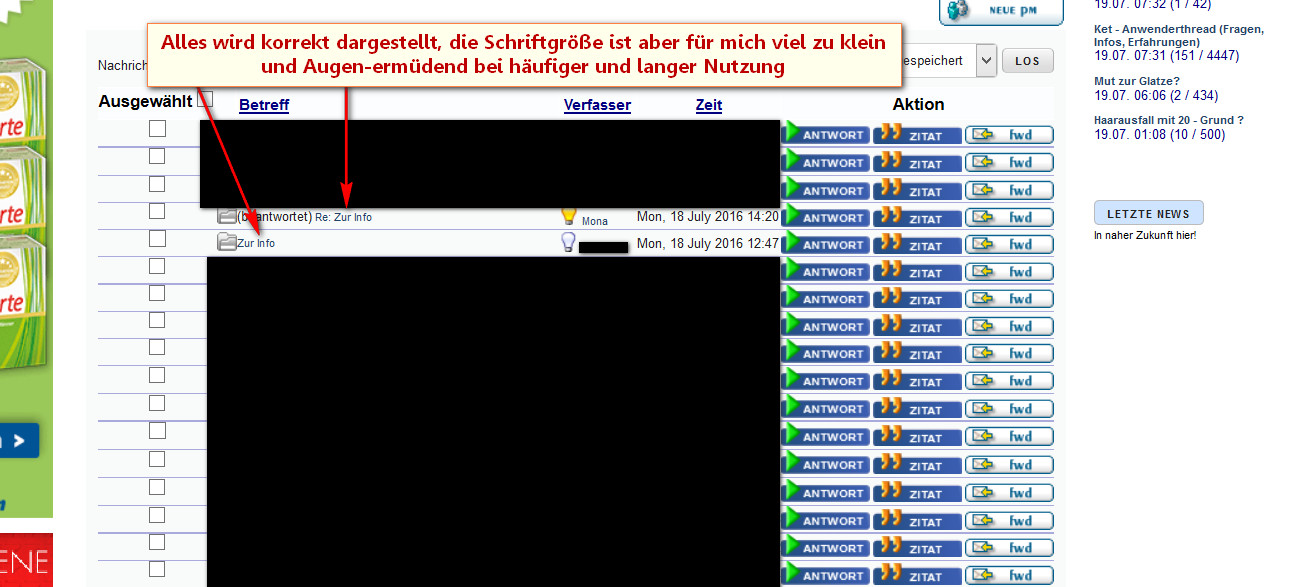
Task: Open the "Mut zur Glatze?" thread
Action: pyautogui.click(x=1137, y=81)
